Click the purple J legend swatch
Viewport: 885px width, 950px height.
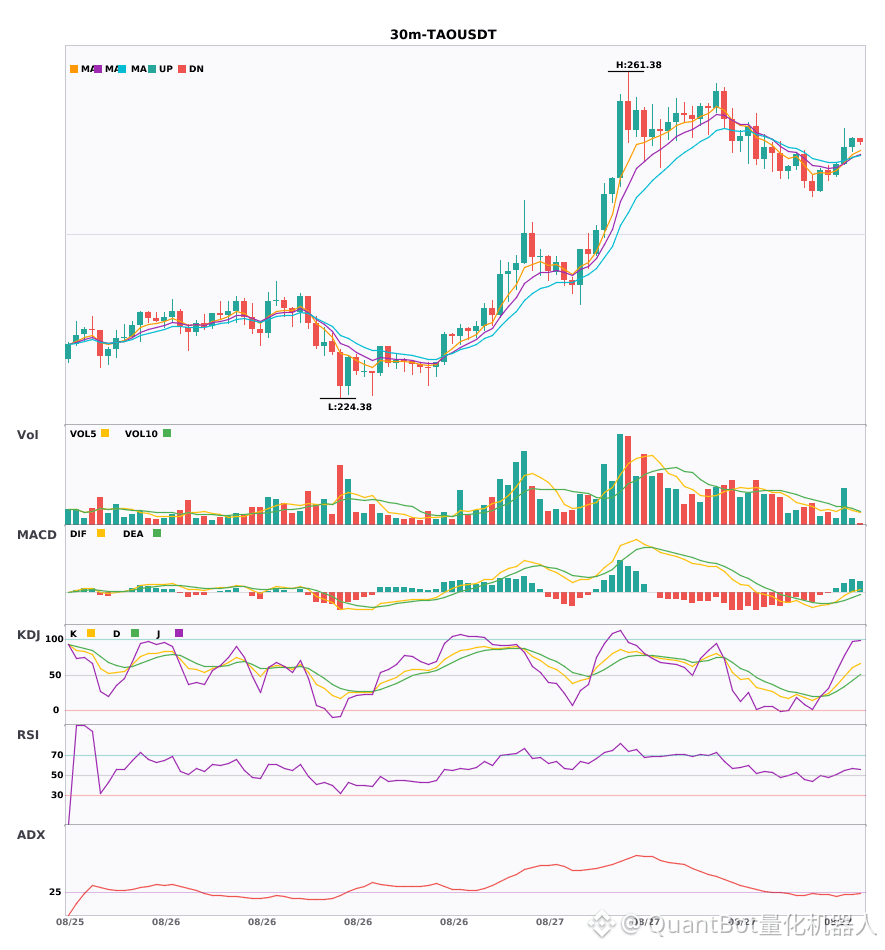pos(179,633)
